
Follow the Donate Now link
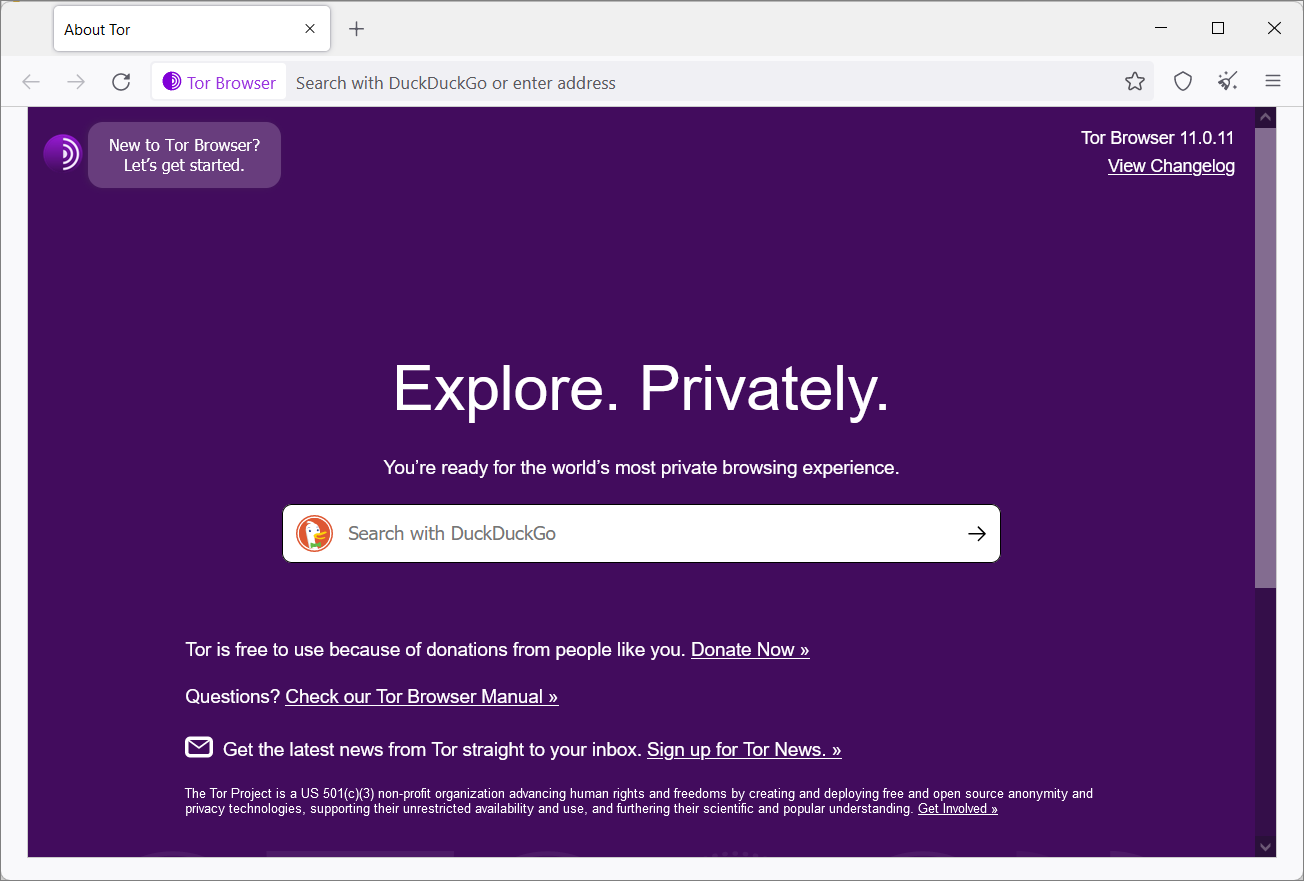tap(750, 649)
